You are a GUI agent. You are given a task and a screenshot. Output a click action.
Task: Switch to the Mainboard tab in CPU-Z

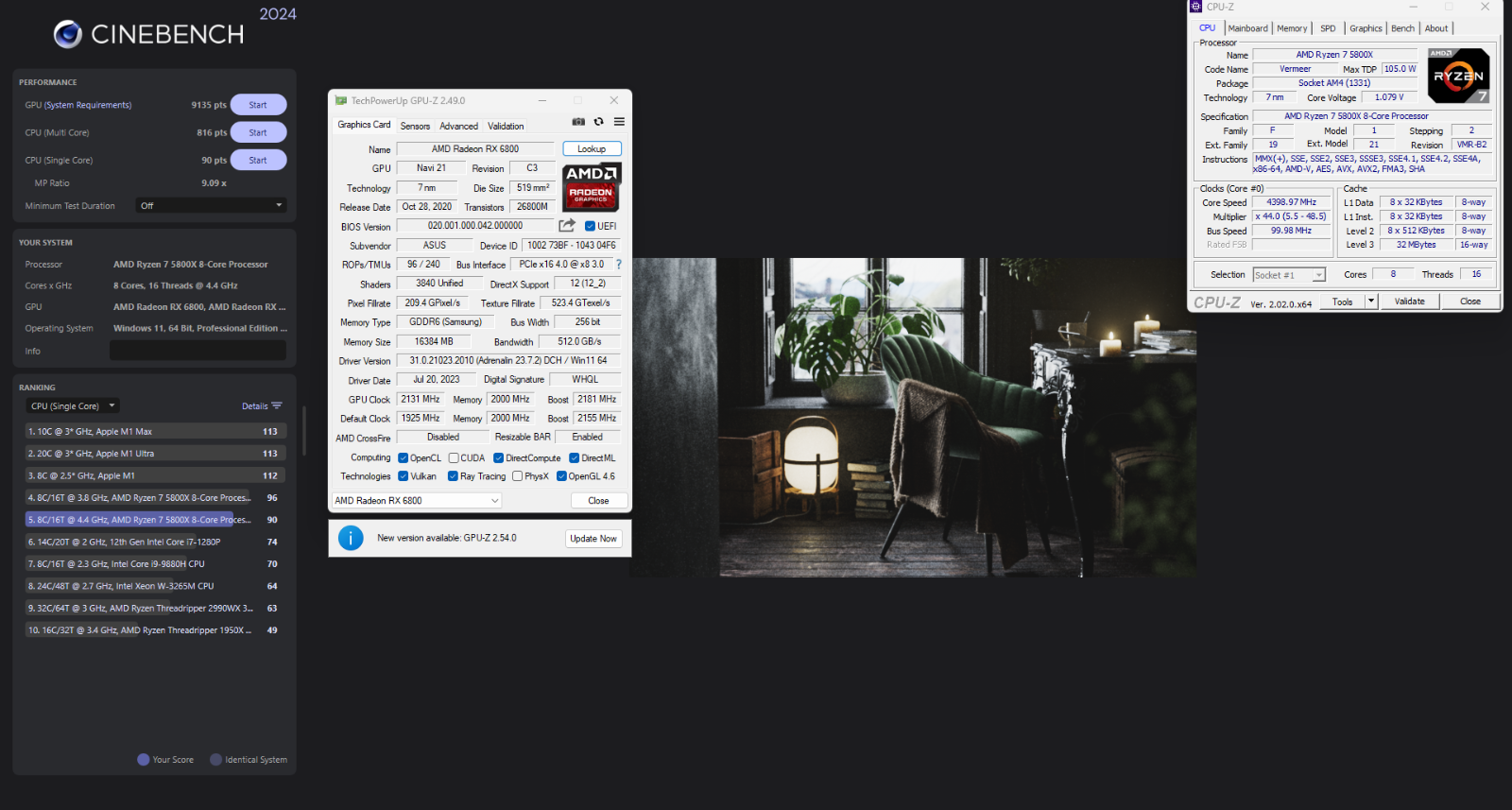click(x=1247, y=28)
